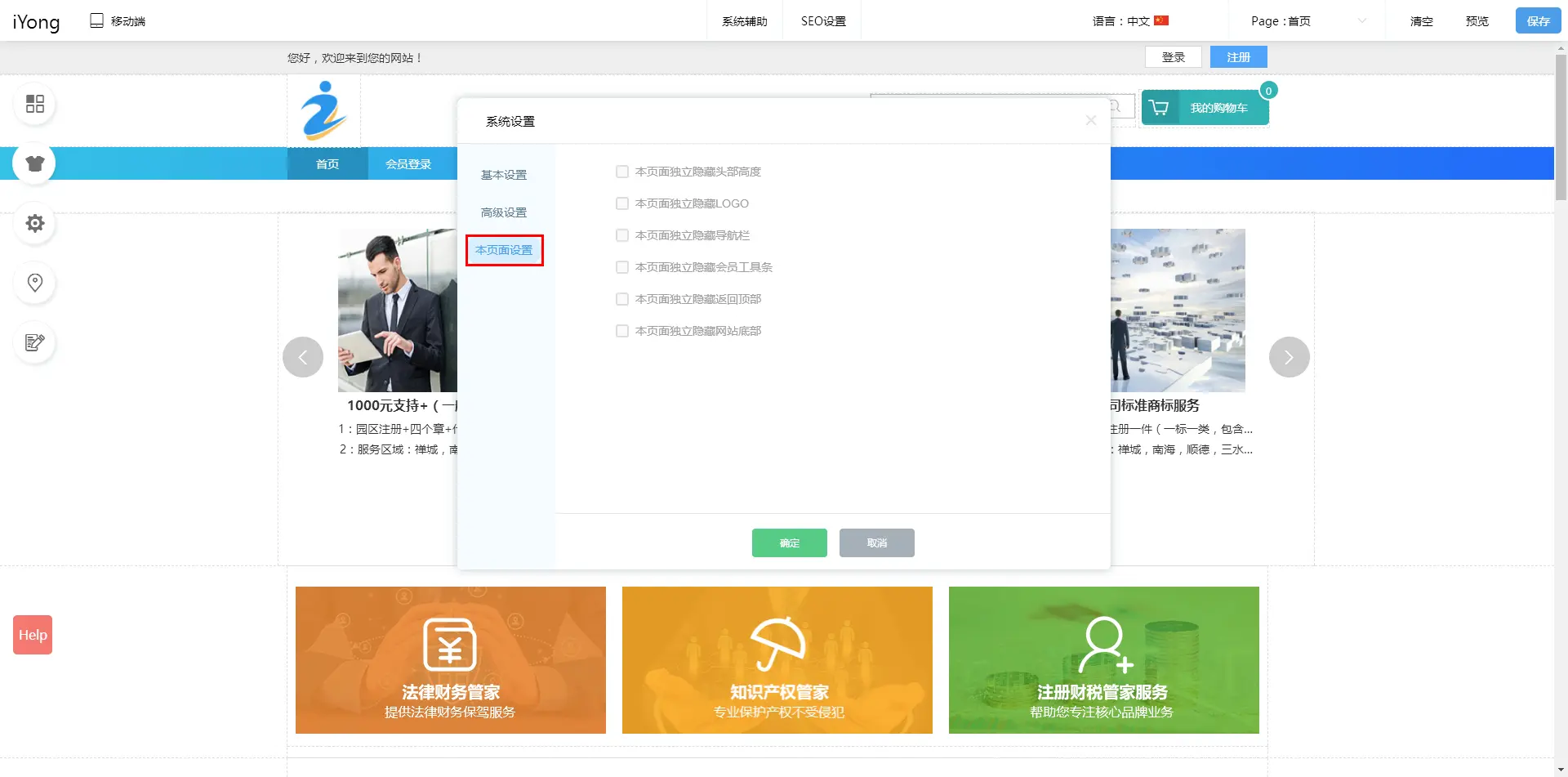Click the gear settings icon in sidebar
This screenshot has height=777, width=1568.
click(34, 223)
